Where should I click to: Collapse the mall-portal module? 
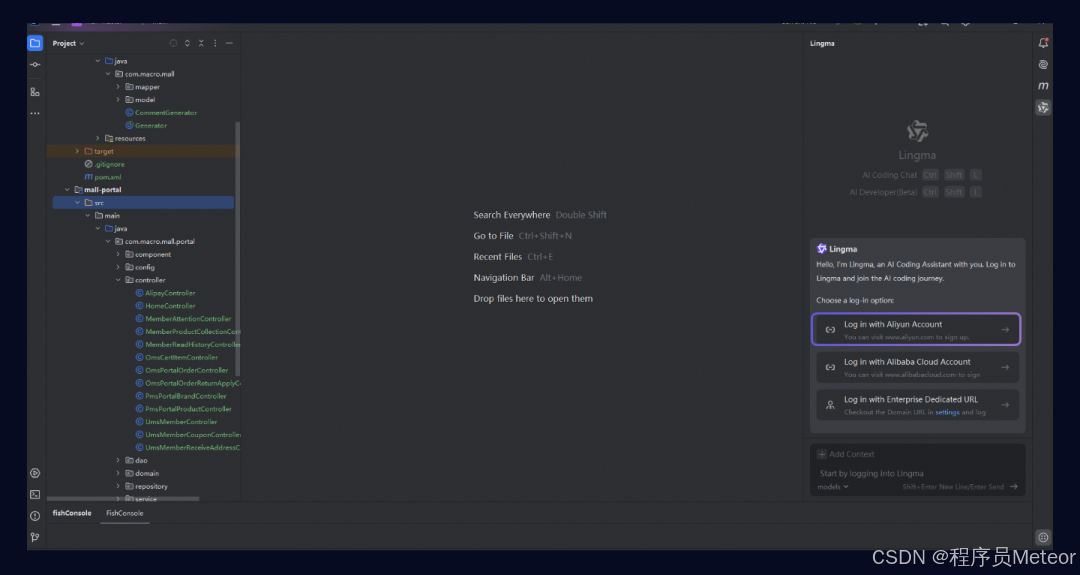click(x=67, y=190)
